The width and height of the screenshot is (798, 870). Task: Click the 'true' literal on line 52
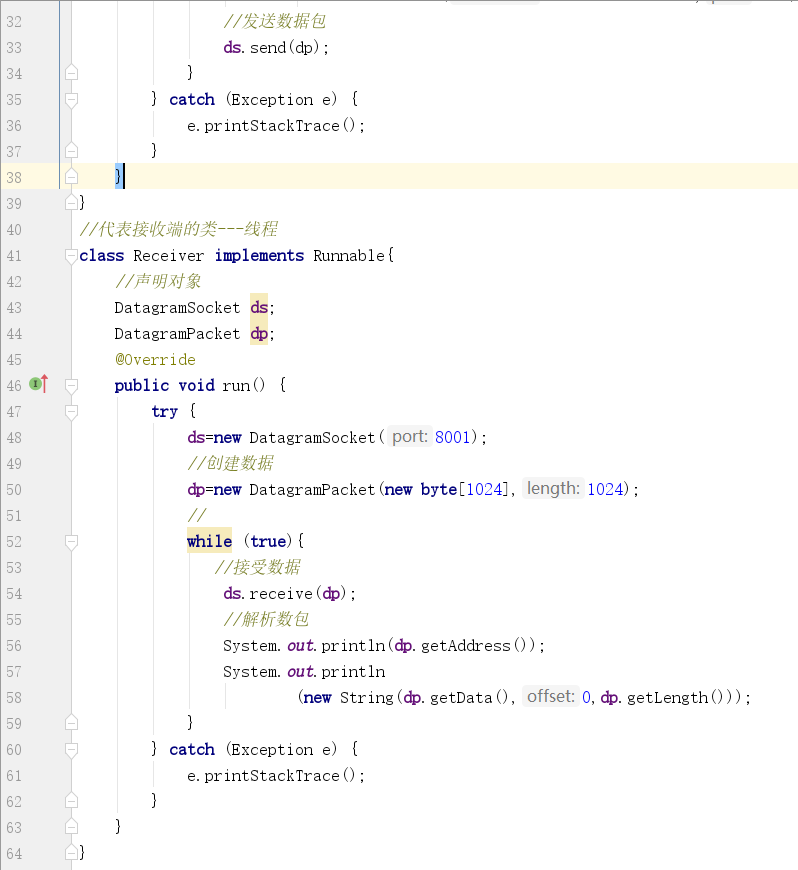coord(269,542)
